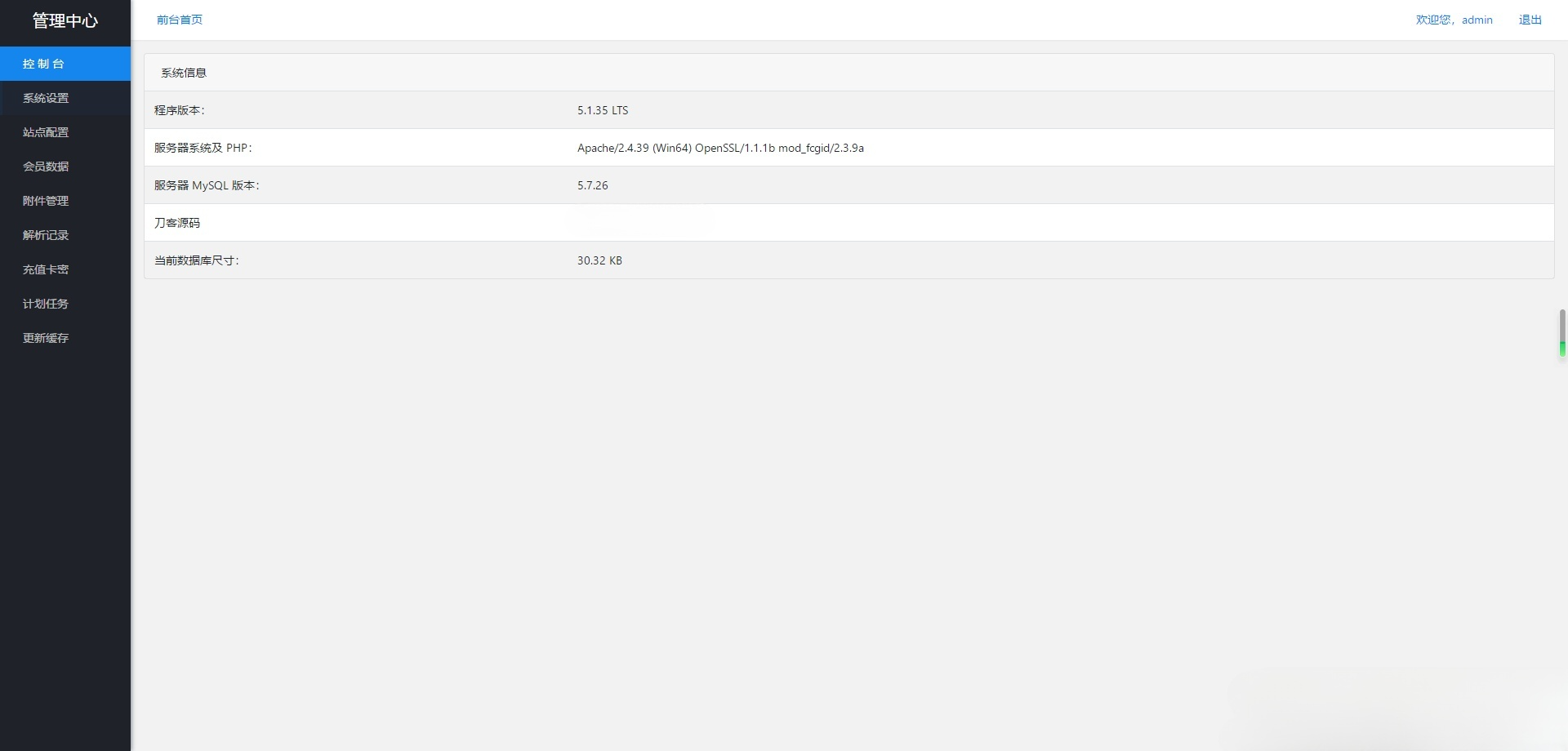Image resolution: width=1568 pixels, height=751 pixels.
Task: Open the 充值卡密 menu entry
Action: (x=46, y=269)
